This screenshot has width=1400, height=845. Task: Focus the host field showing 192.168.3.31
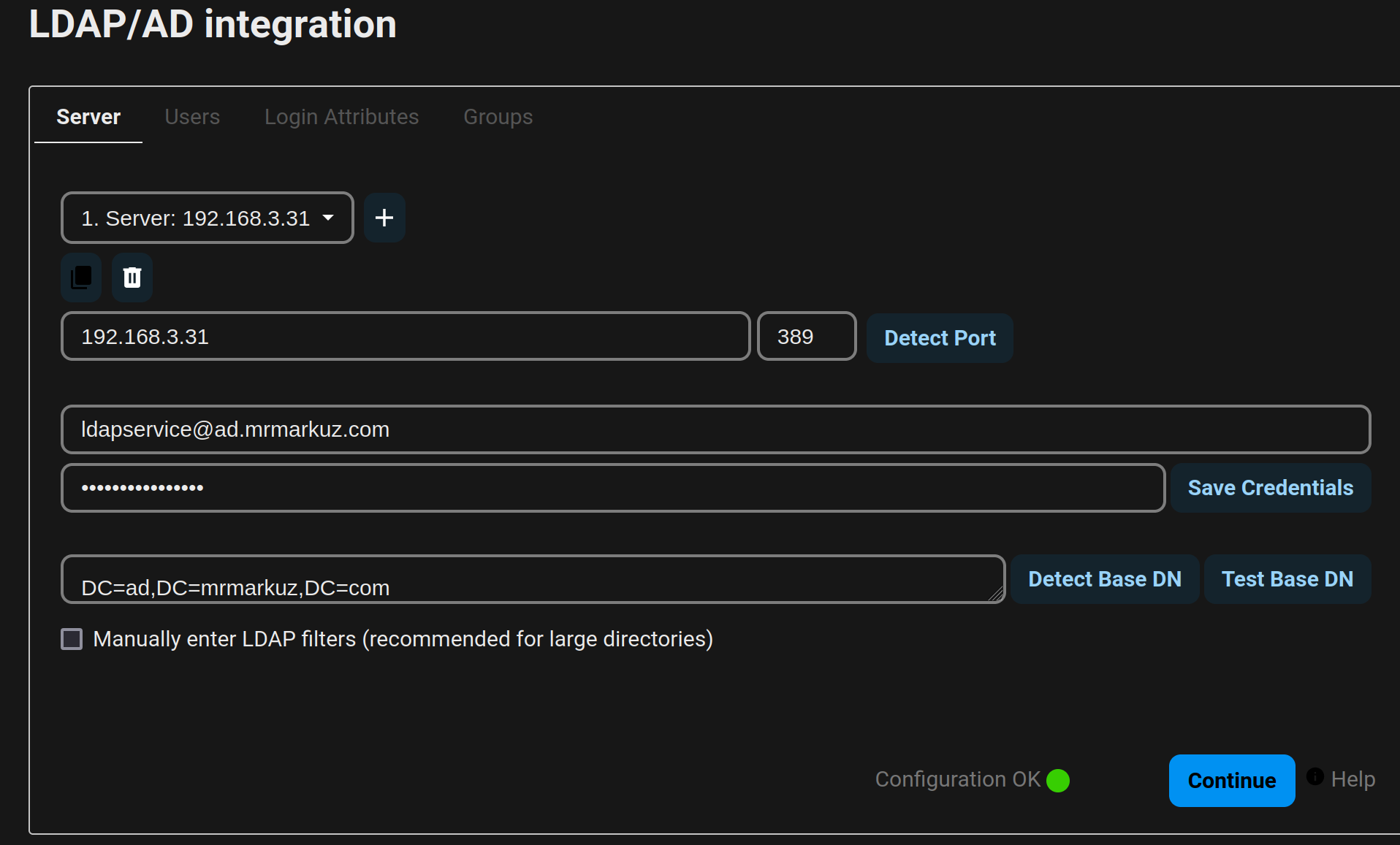click(406, 337)
